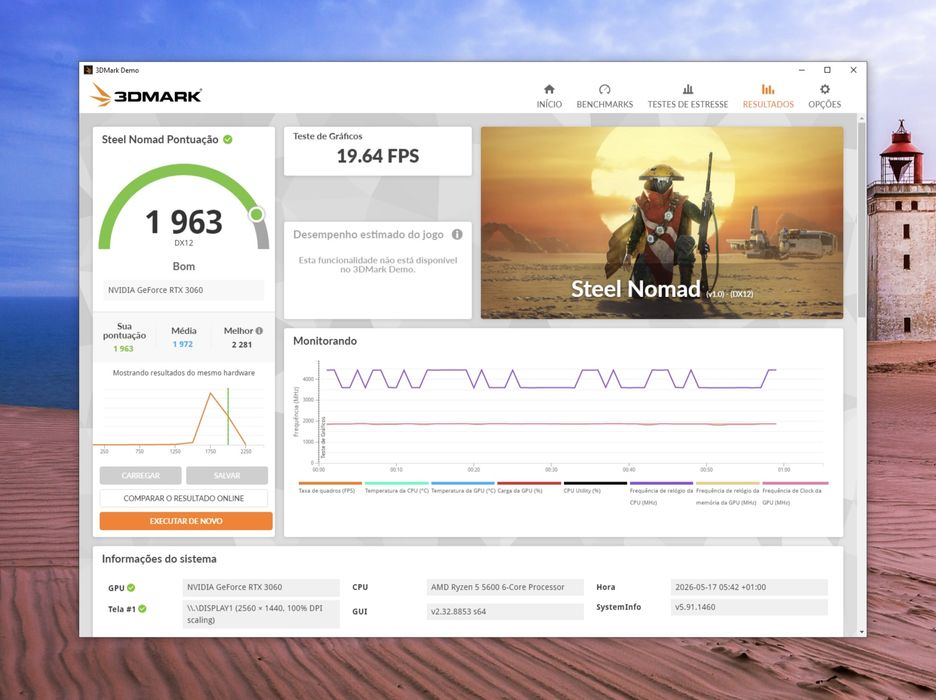Viewport: 936px width, 700px height.
Task: Maximize the 3DMark Demo window
Action: (x=827, y=70)
